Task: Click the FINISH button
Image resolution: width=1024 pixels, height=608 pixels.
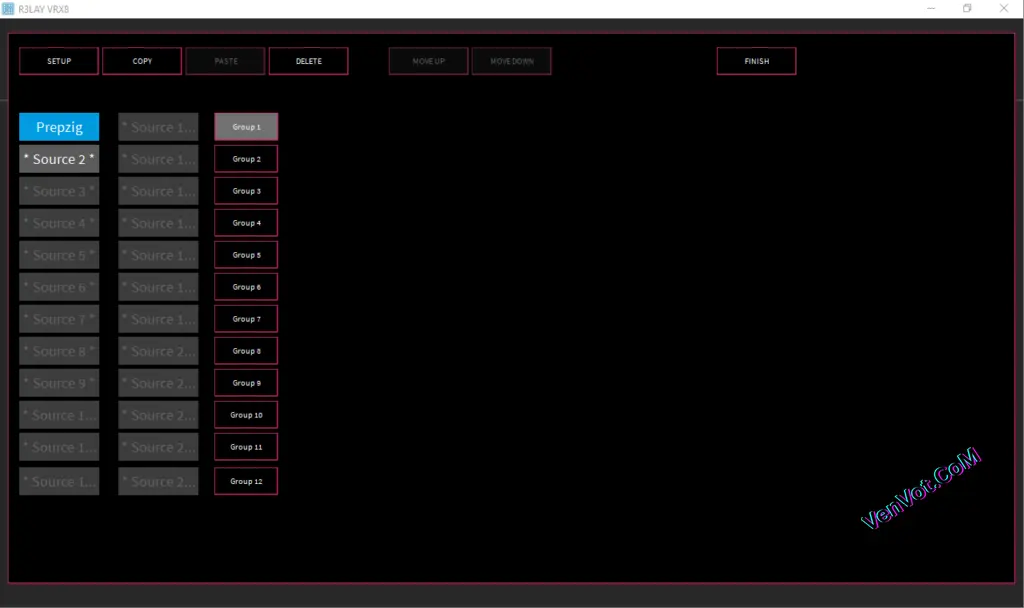Action: coord(756,61)
